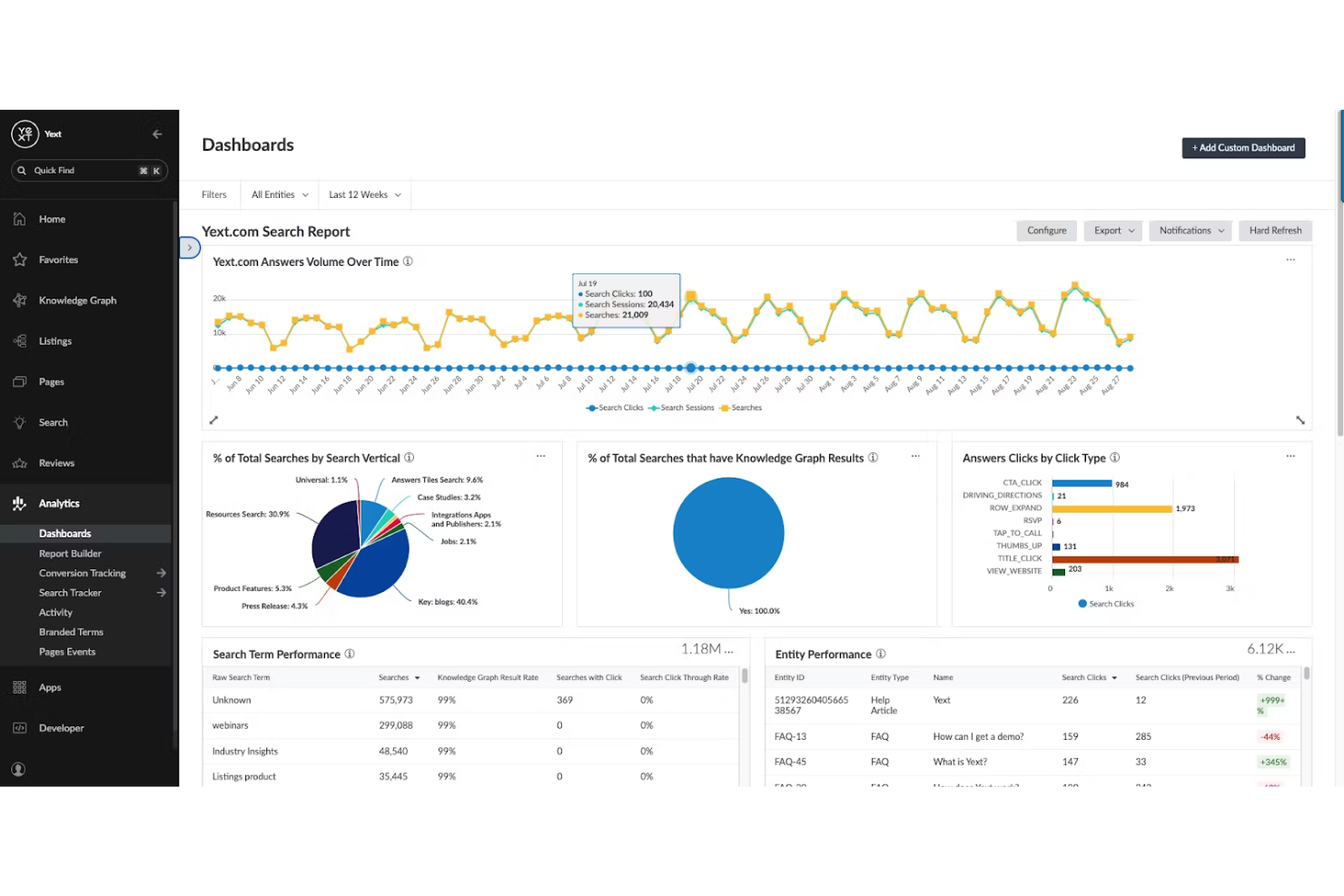Image resolution: width=1344 pixels, height=896 pixels.
Task: Open All Entities filter dropdown
Action: 280,195
